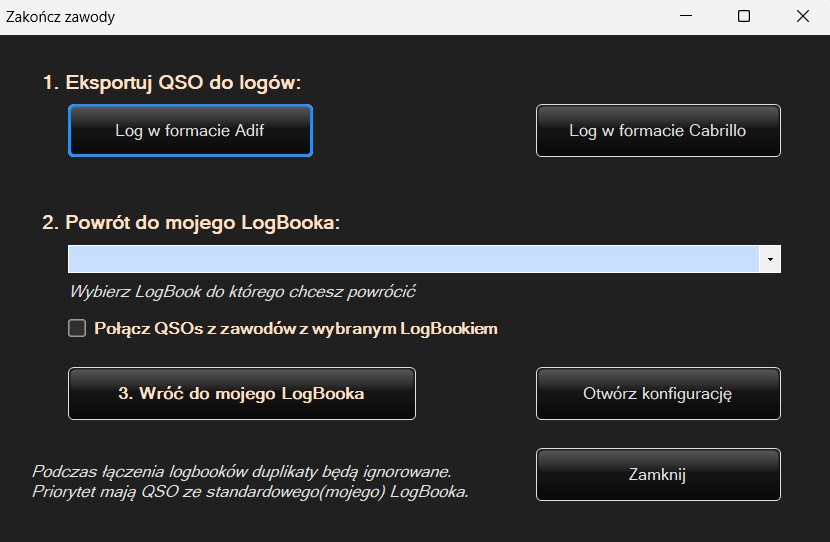Image resolution: width=830 pixels, height=542 pixels.
Task: Maximize the Zakończ zawody window
Action: pyautogui.click(x=744, y=16)
